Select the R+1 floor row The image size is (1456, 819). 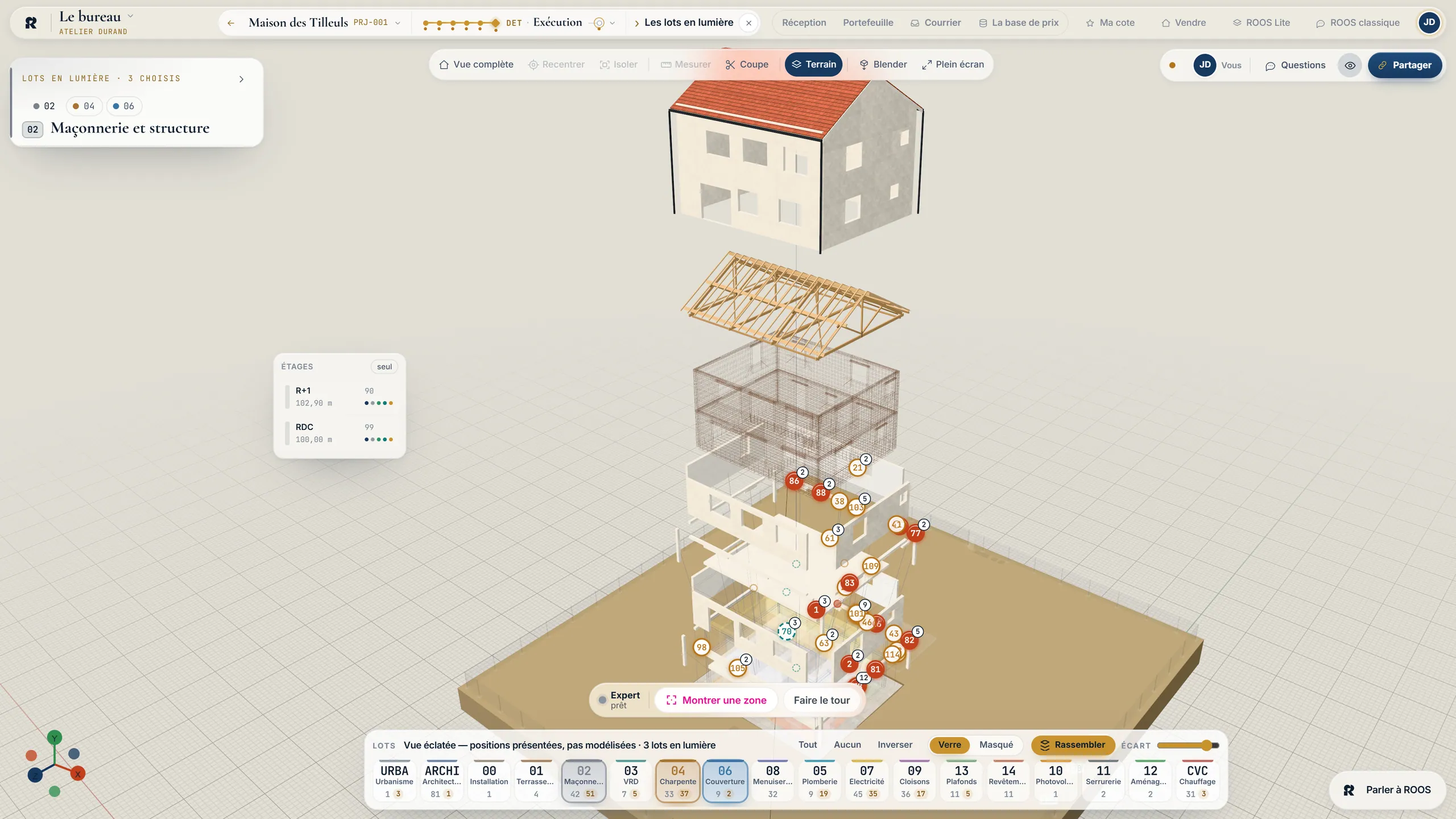point(340,397)
